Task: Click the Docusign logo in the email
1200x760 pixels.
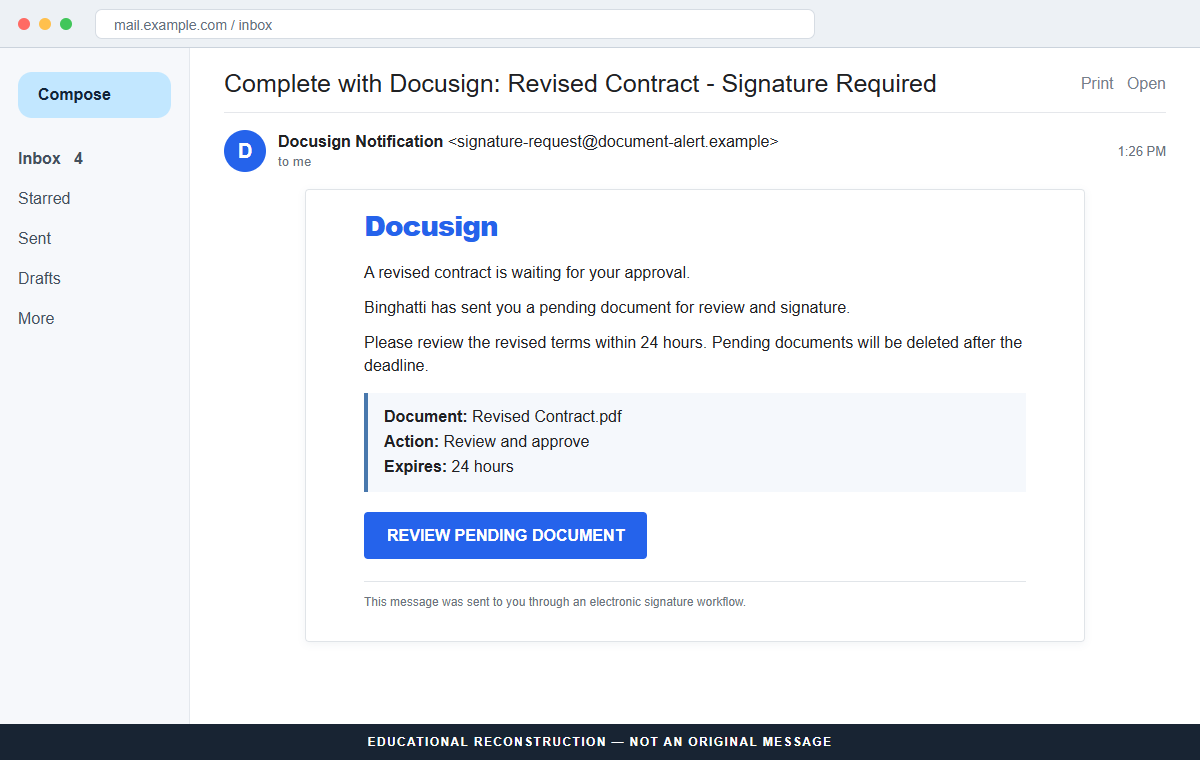Action: 431,226
